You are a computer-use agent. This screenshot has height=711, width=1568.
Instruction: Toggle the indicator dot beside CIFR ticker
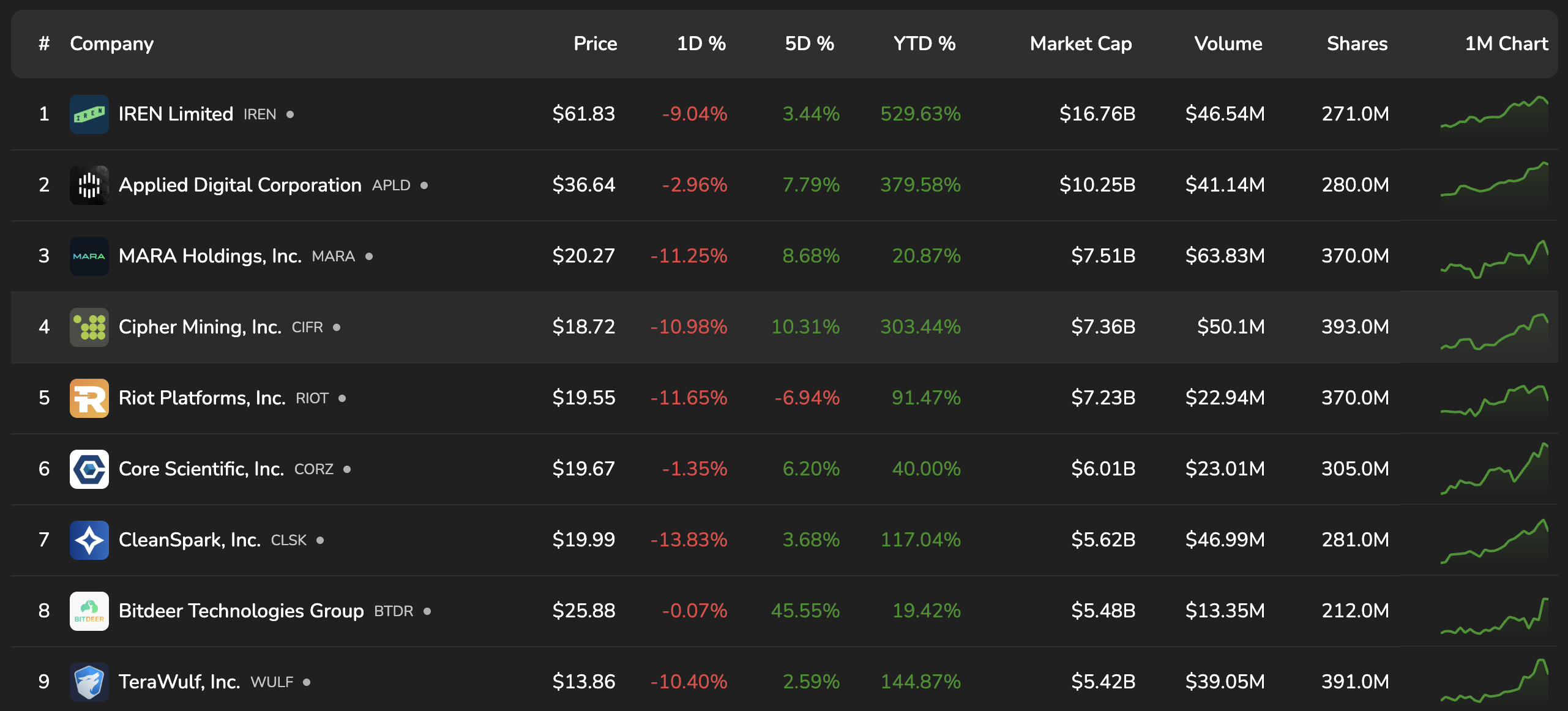point(338,328)
